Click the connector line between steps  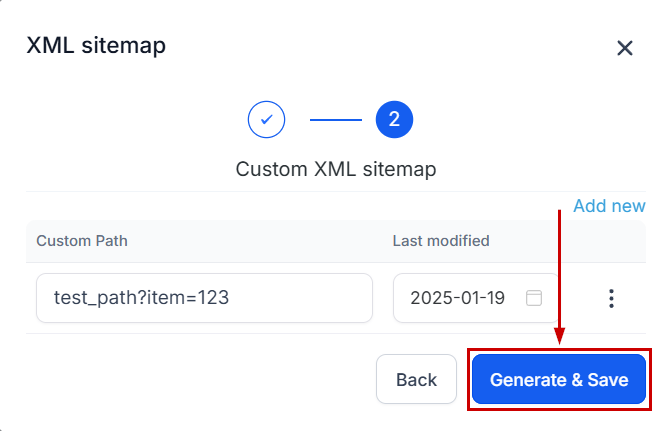335,120
